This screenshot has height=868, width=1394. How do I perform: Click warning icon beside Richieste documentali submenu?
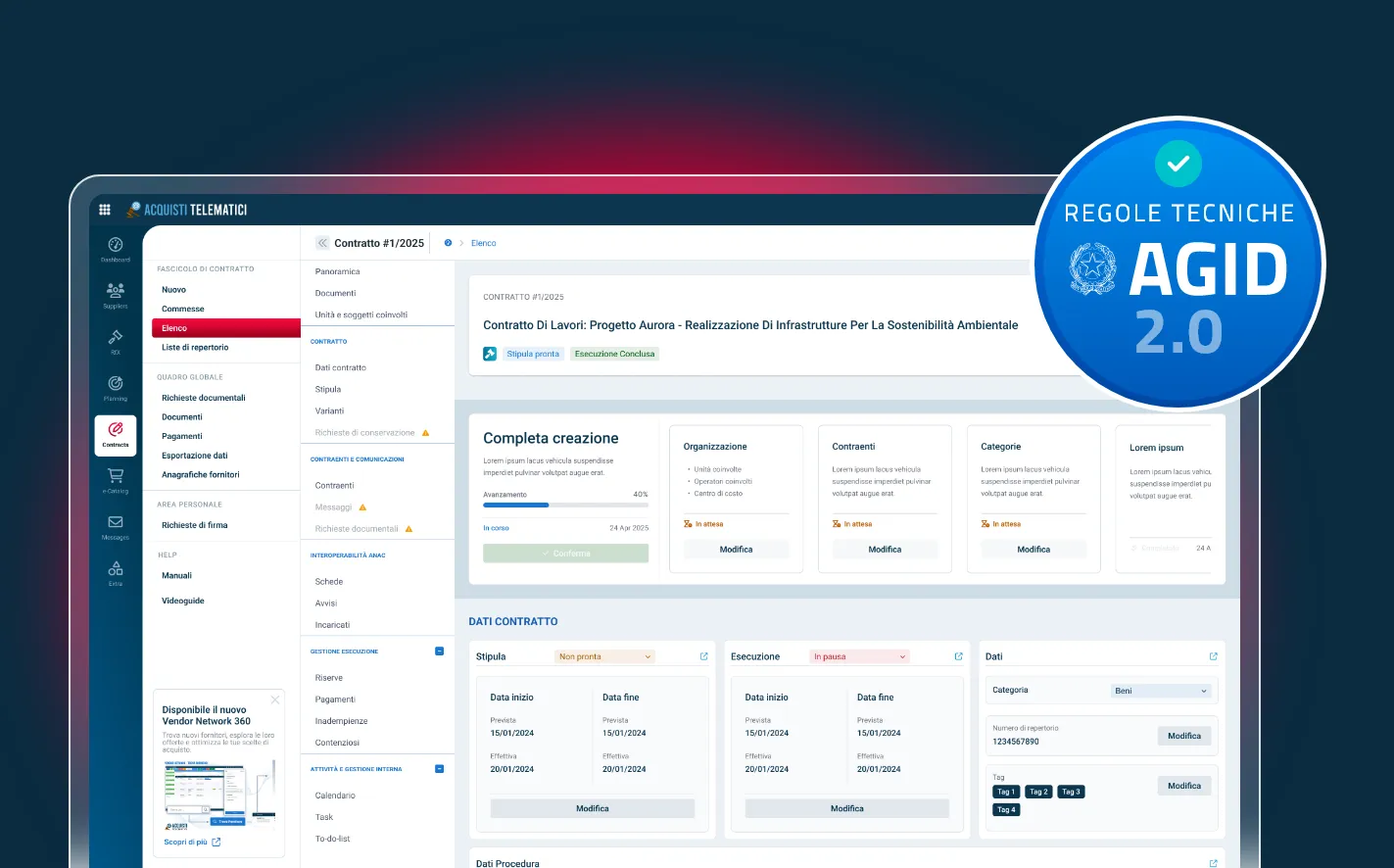click(409, 528)
